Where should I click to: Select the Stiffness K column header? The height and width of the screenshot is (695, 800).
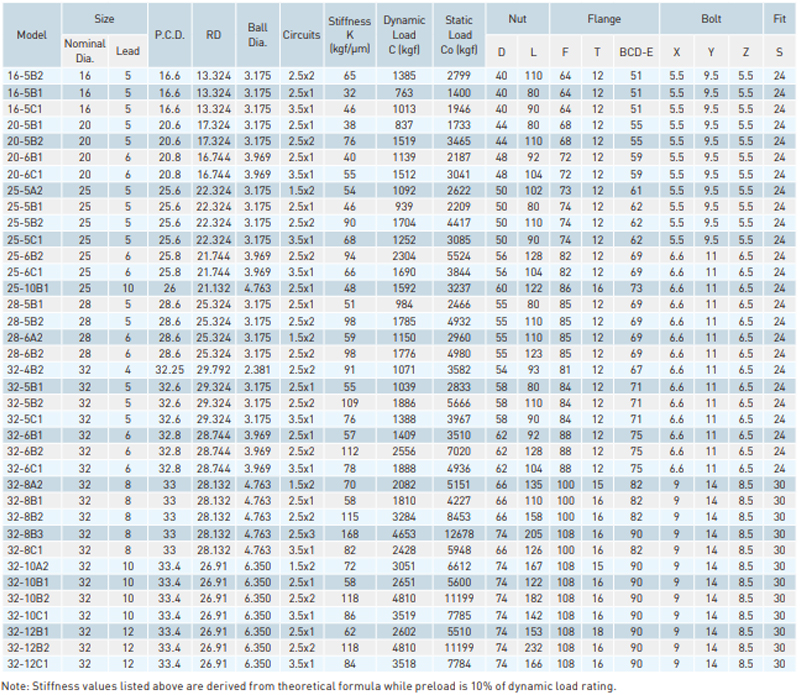[350, 34]
